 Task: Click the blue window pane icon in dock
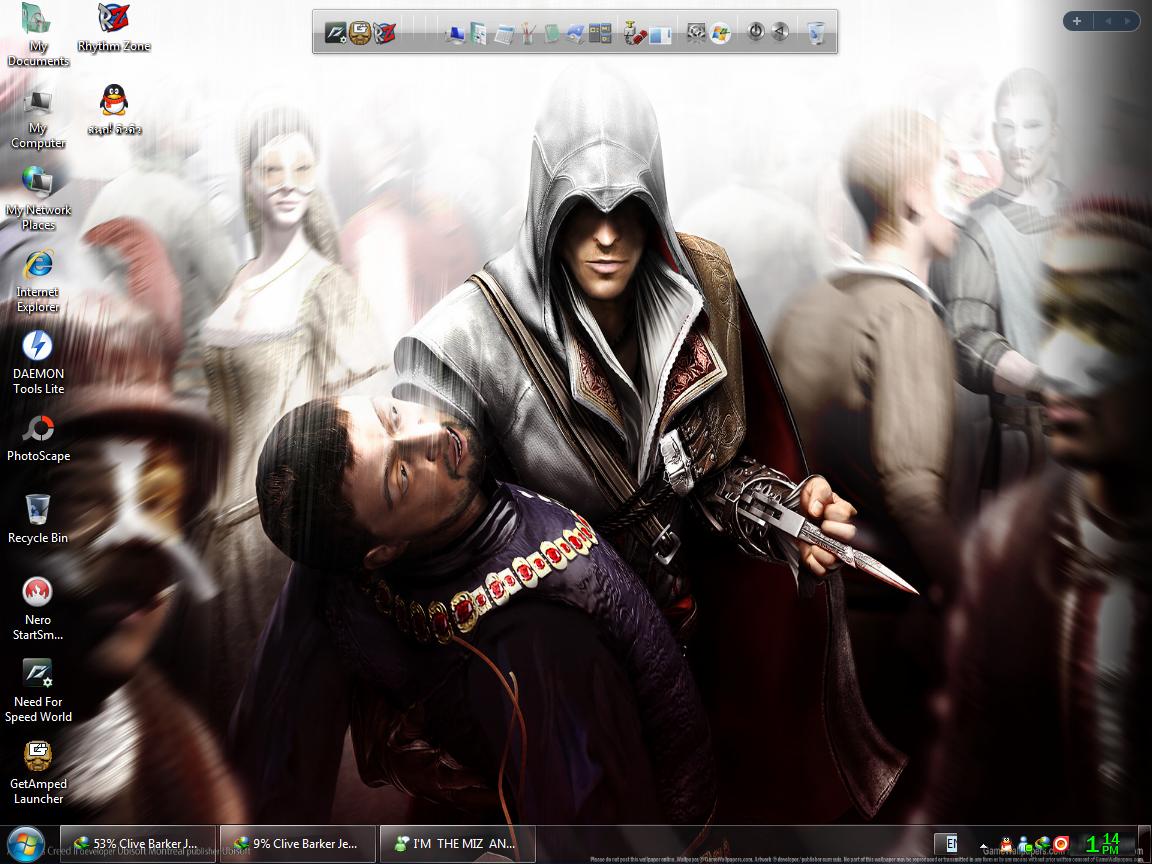tap(660, 34)
